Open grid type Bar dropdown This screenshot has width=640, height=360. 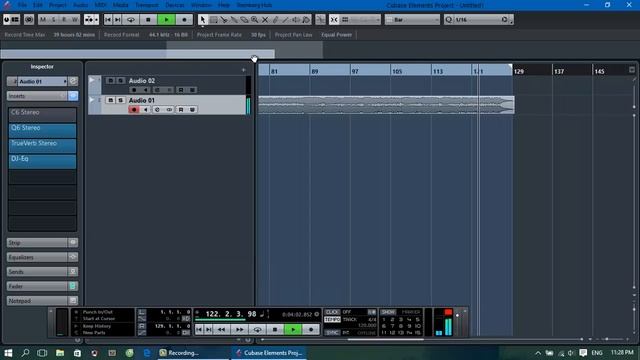(x=412, y=20)
